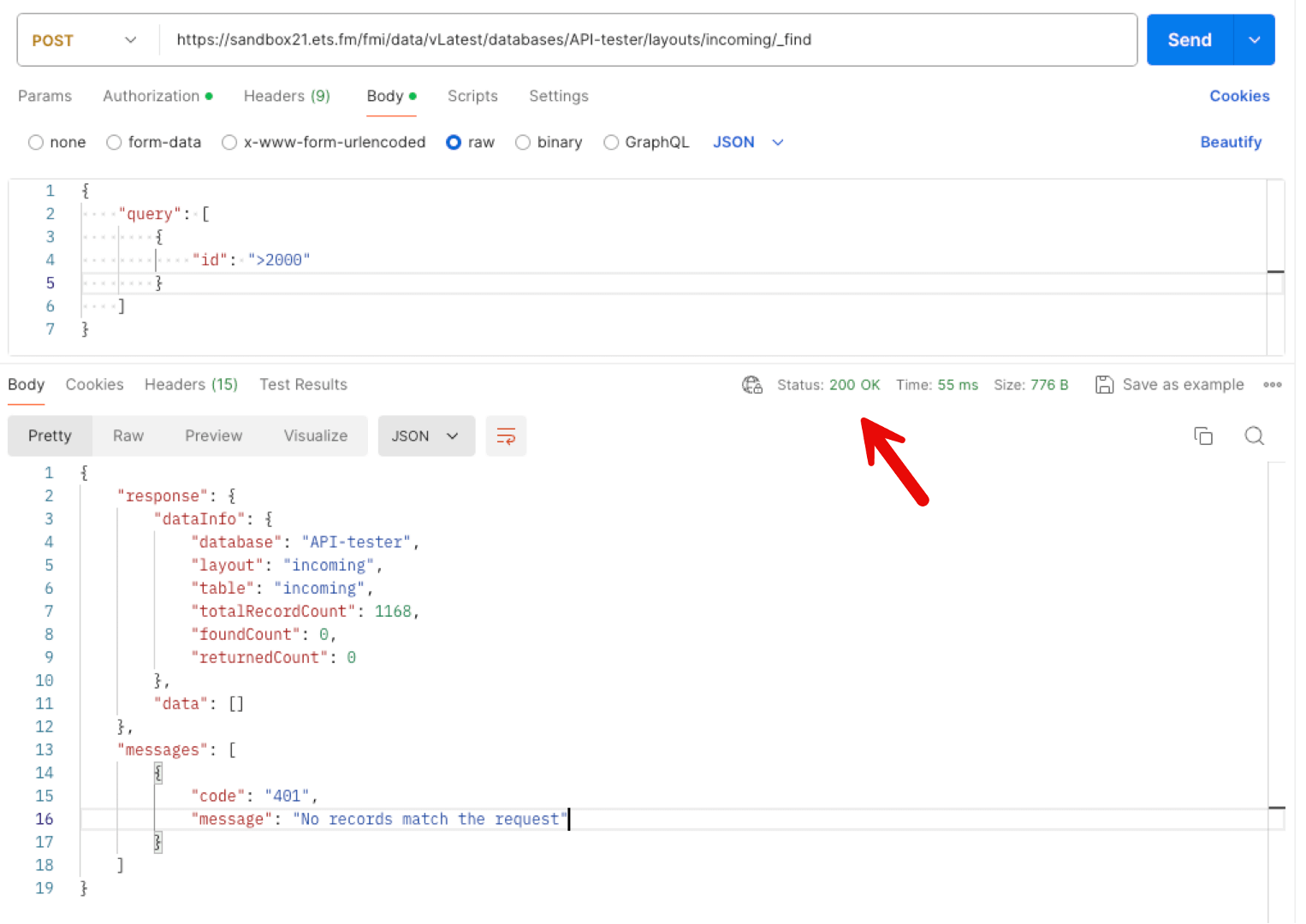Click the Beautify link
The height and width of the screenshot is (924, 1306).
[1231, 143]
